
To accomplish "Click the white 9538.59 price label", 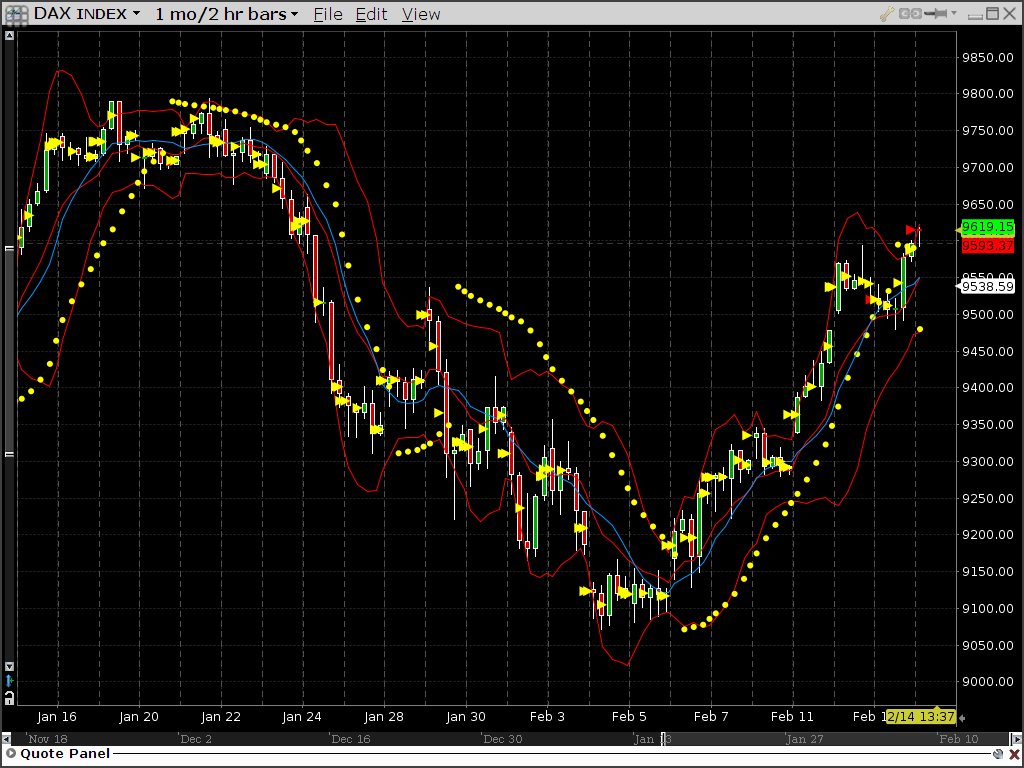I will [987, 286].
